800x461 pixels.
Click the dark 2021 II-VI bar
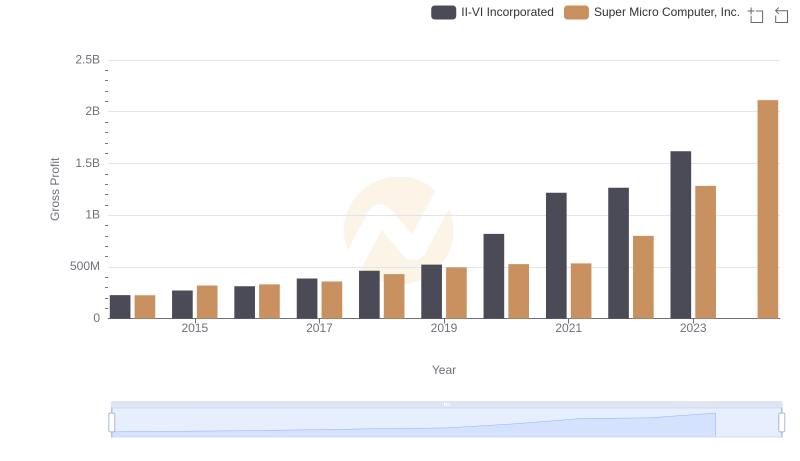(x=556, y=255)
